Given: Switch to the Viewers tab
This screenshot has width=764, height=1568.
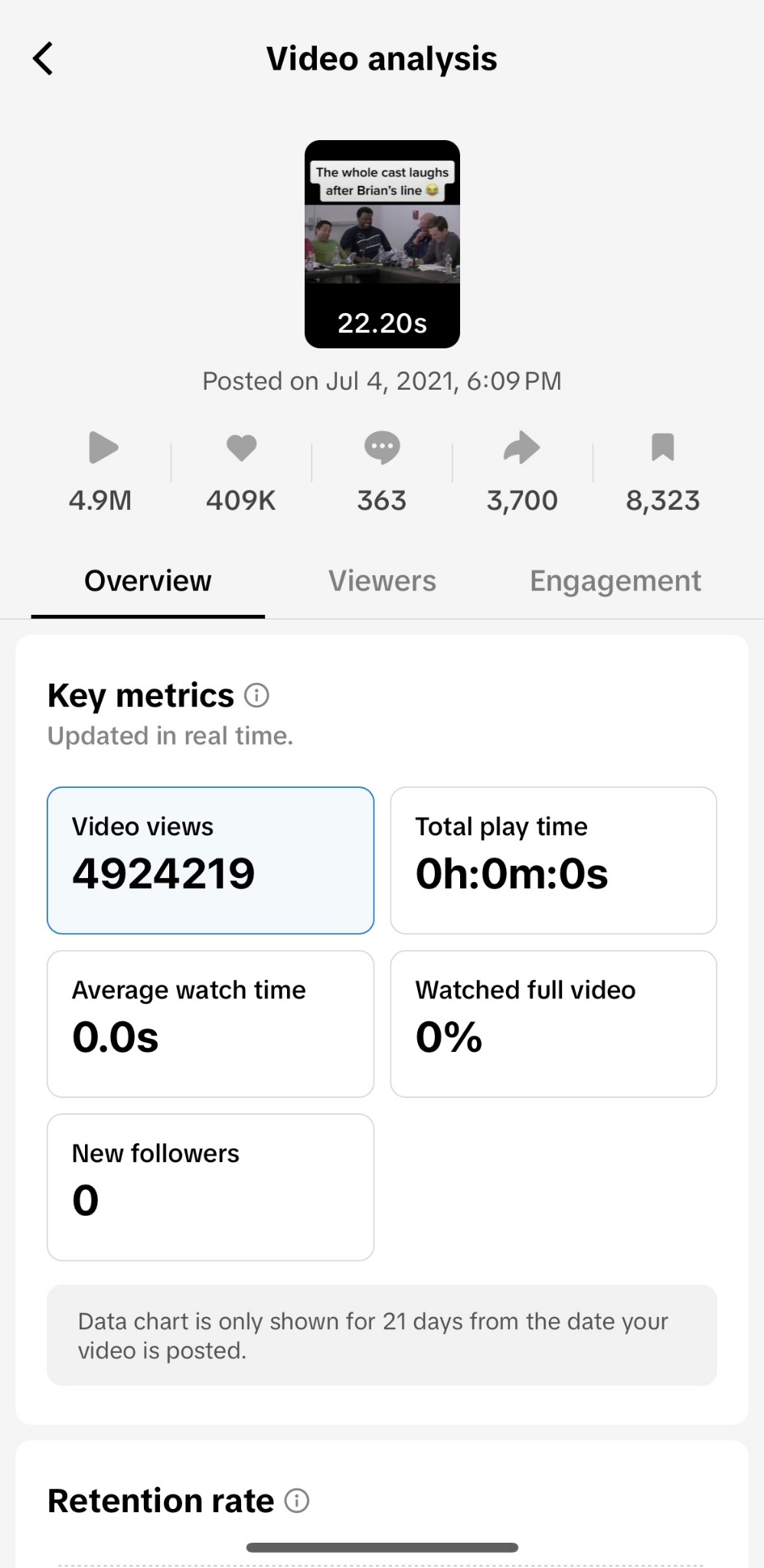Looking at the screenshot, I should [382, 581].
